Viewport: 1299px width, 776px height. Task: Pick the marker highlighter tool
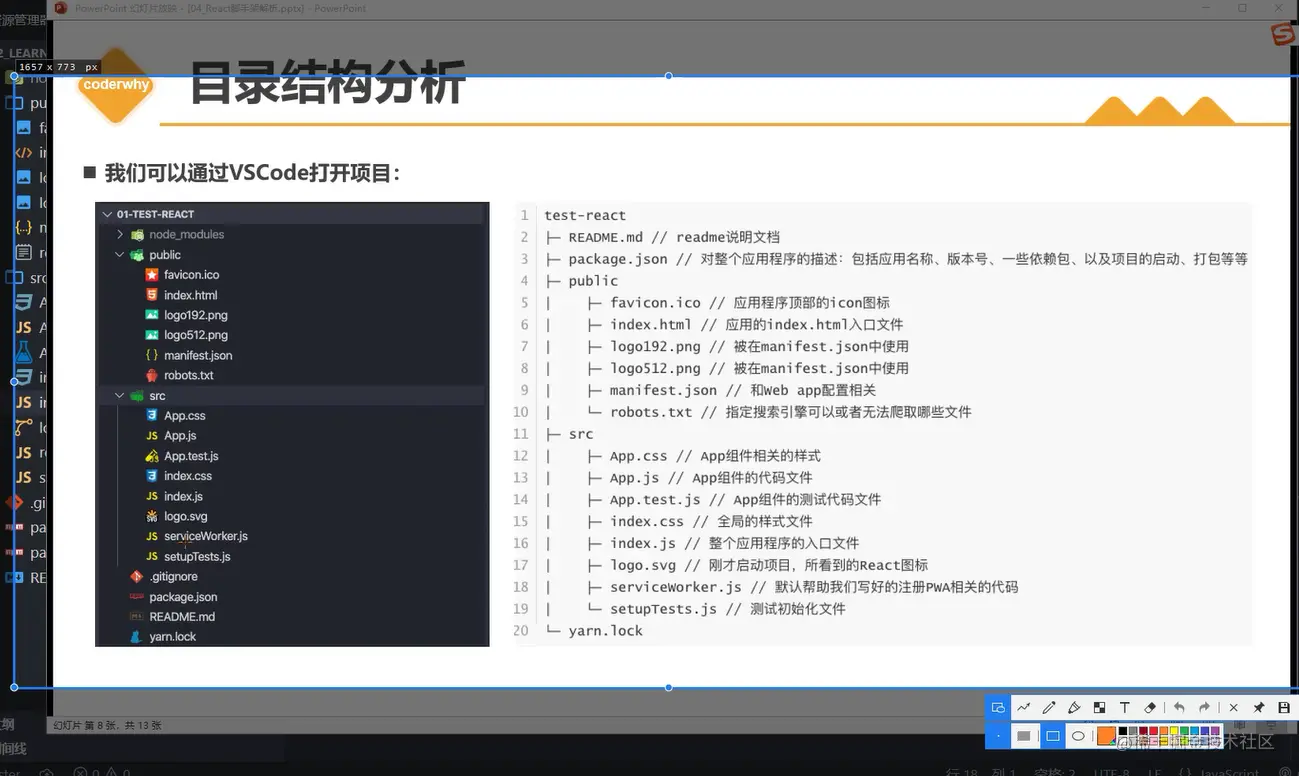click(1074, 708)
